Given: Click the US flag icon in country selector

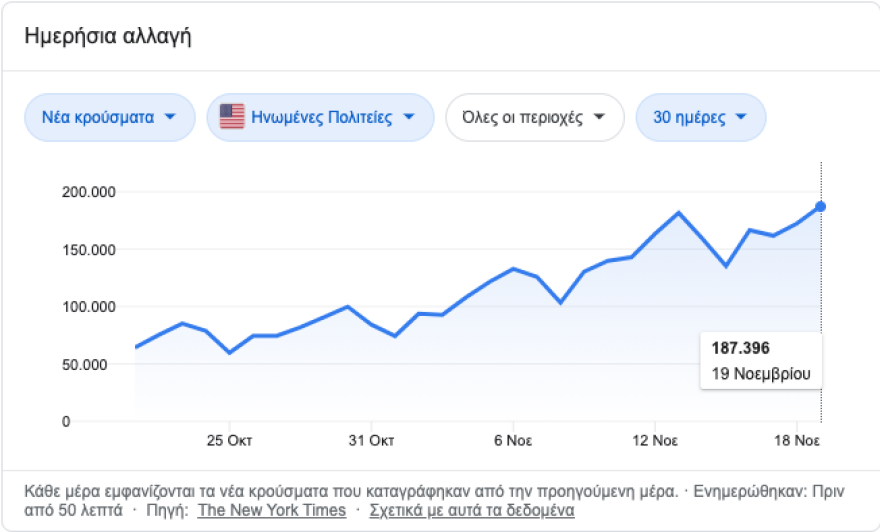Looking at the screenshot, I should pyautogui.click(x=232, y=117).
